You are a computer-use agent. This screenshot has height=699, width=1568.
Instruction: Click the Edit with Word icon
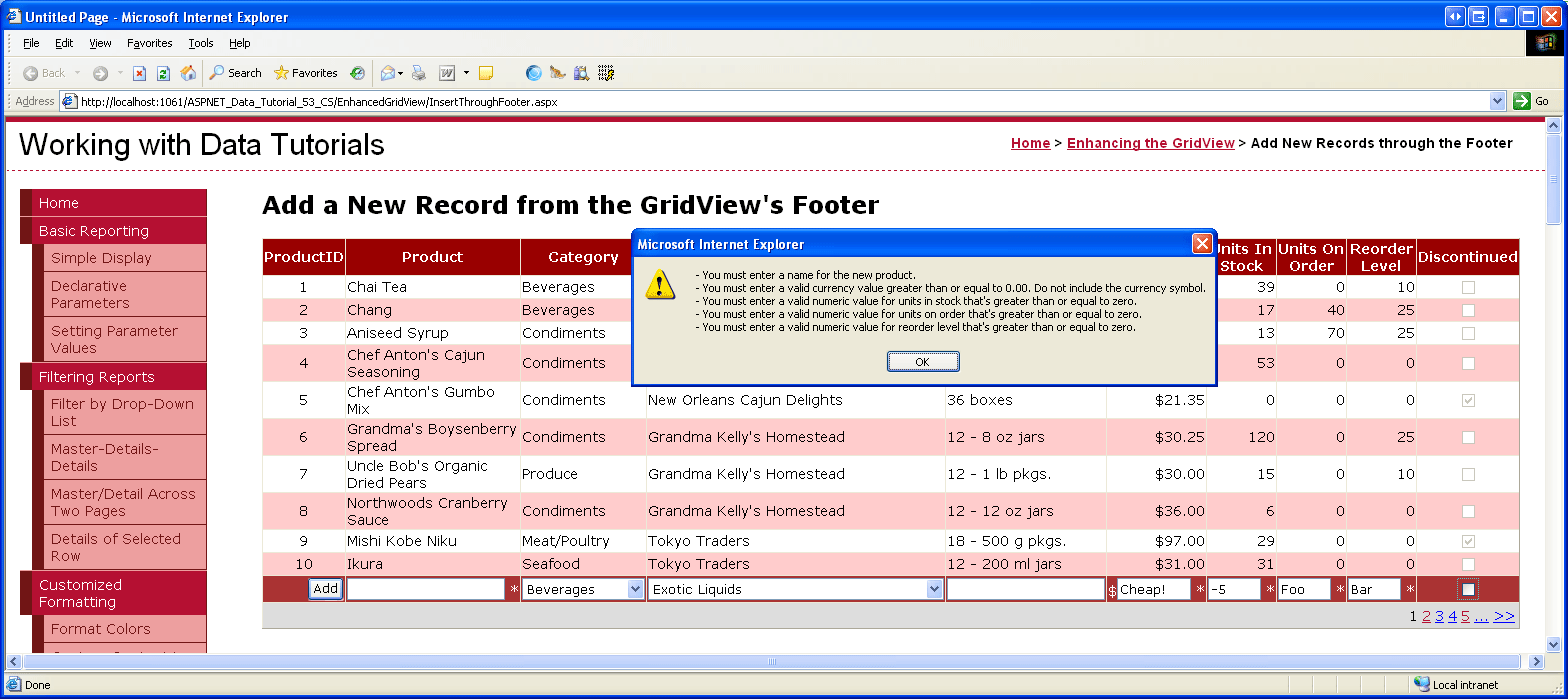[x=447, y=73]
